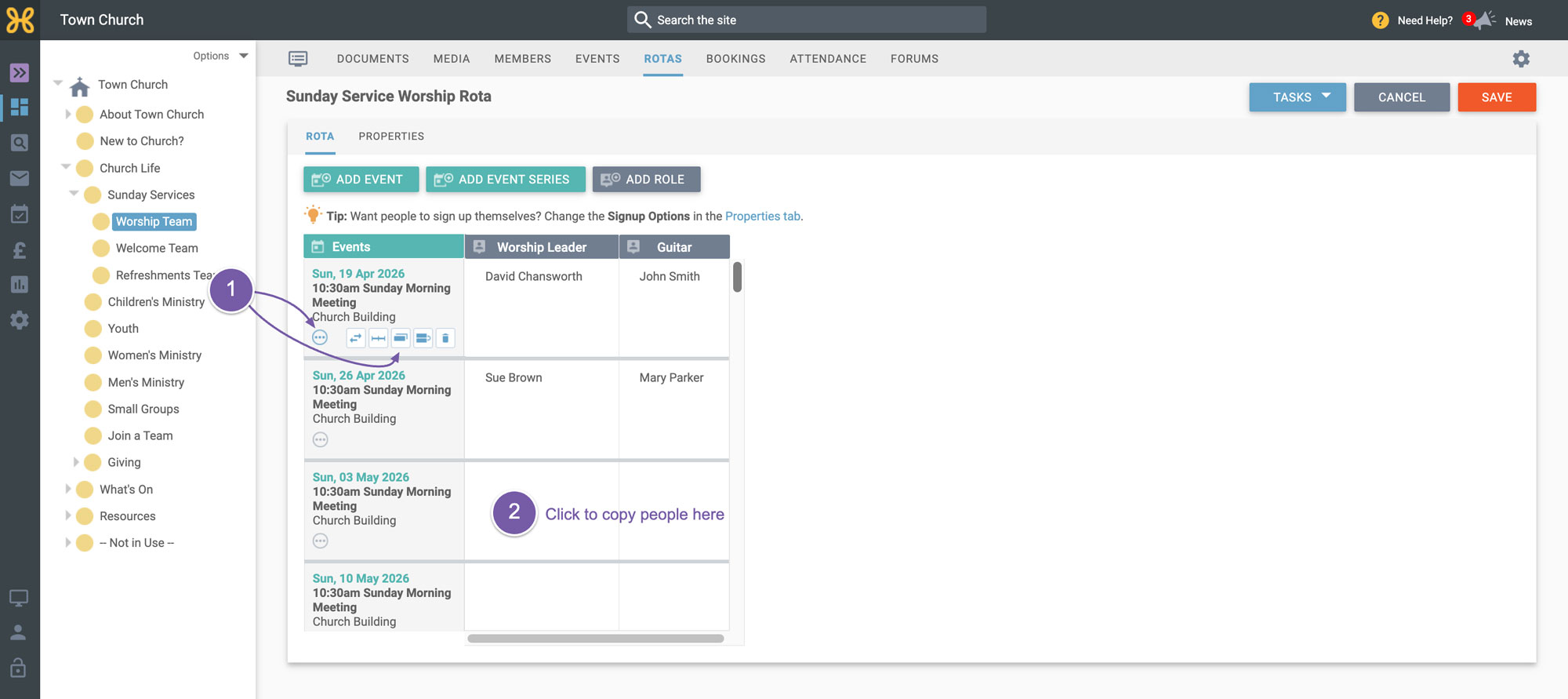This screenshot has height=699, width=1568.
Task: Click the David Chansworth worship leader cell
Action: click(x=542, y=308)
